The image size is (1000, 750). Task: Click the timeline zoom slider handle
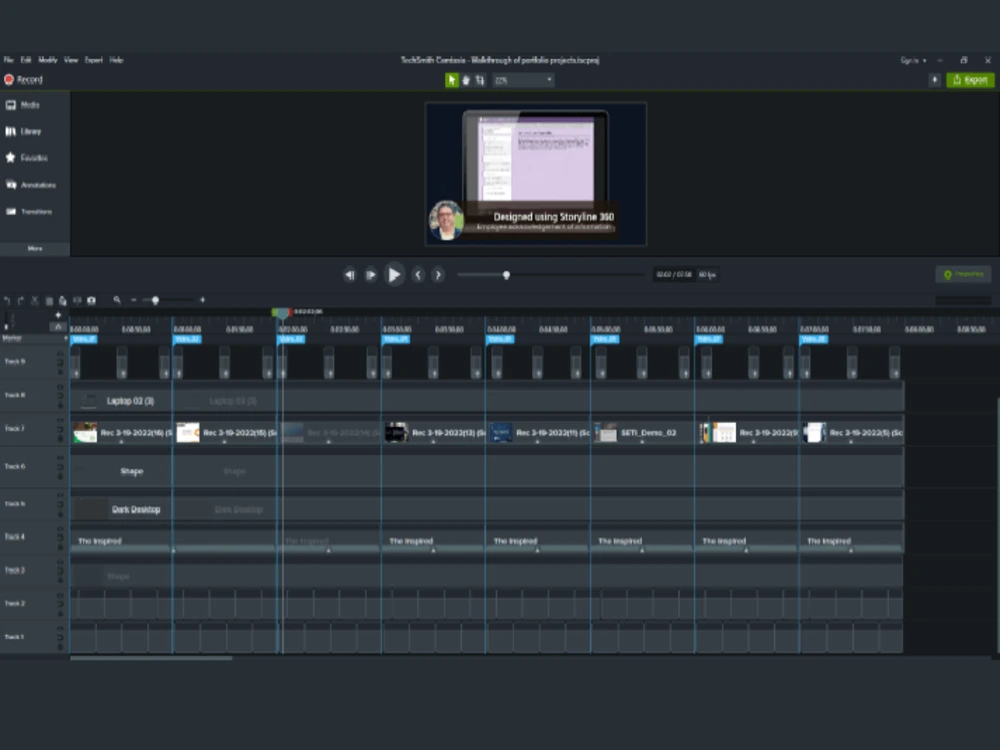(x=155, y=300)
